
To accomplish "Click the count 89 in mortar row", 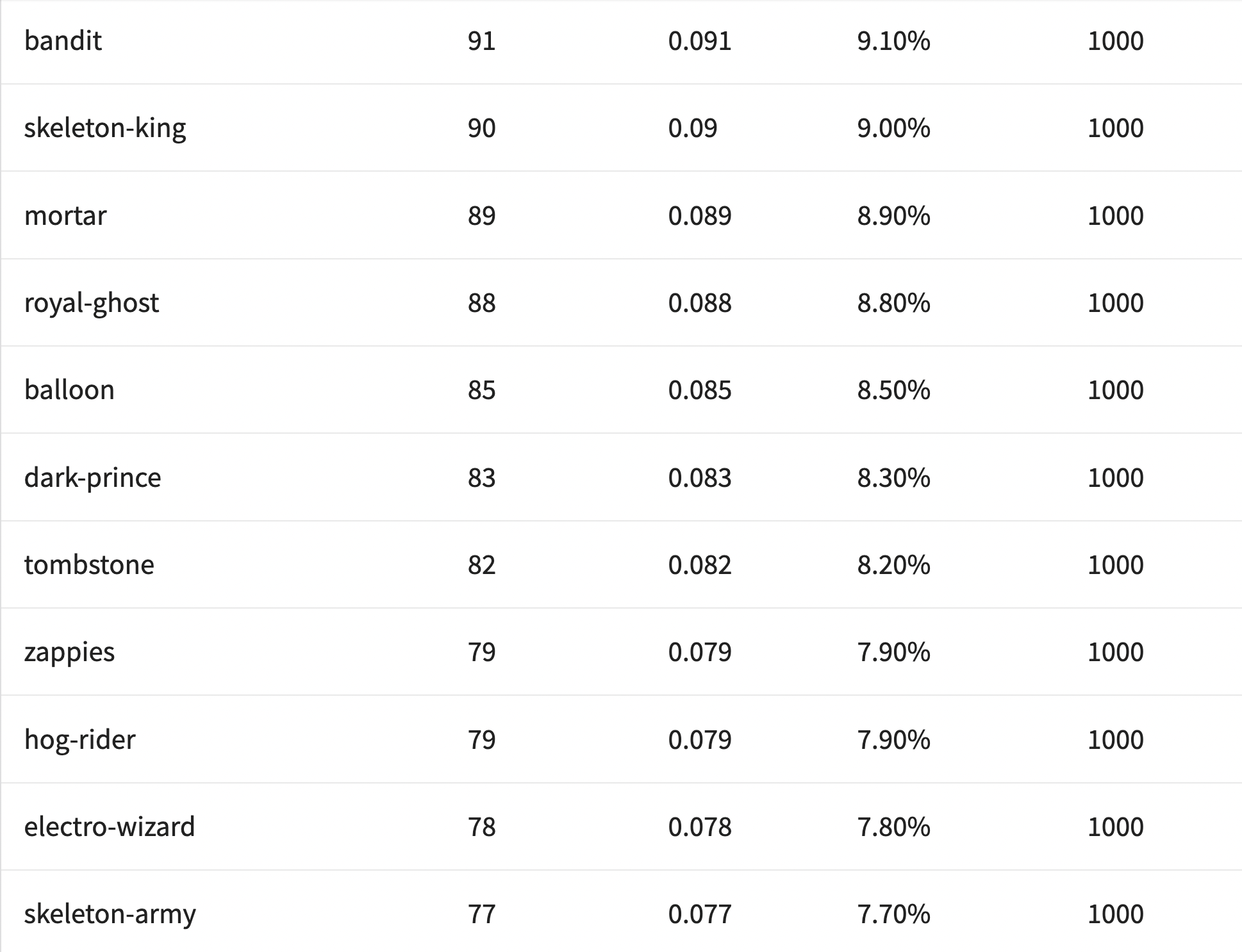I will click(x=482, y=216).
